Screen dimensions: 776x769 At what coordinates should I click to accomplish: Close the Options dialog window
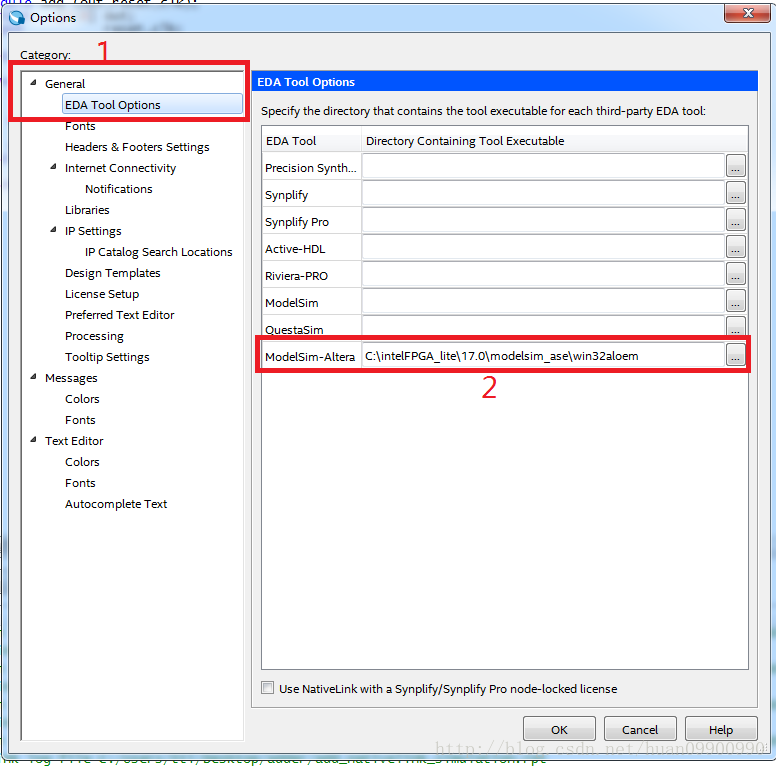[x=747, y=13]
